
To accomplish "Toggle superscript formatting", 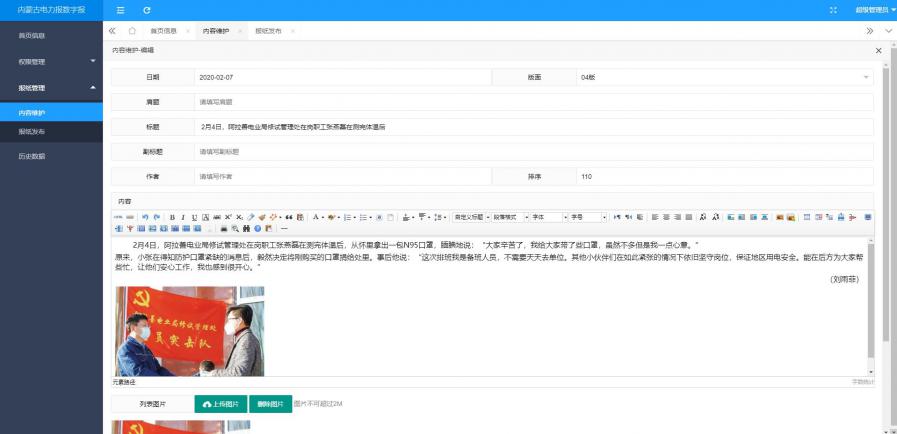I will coord(228,217).
